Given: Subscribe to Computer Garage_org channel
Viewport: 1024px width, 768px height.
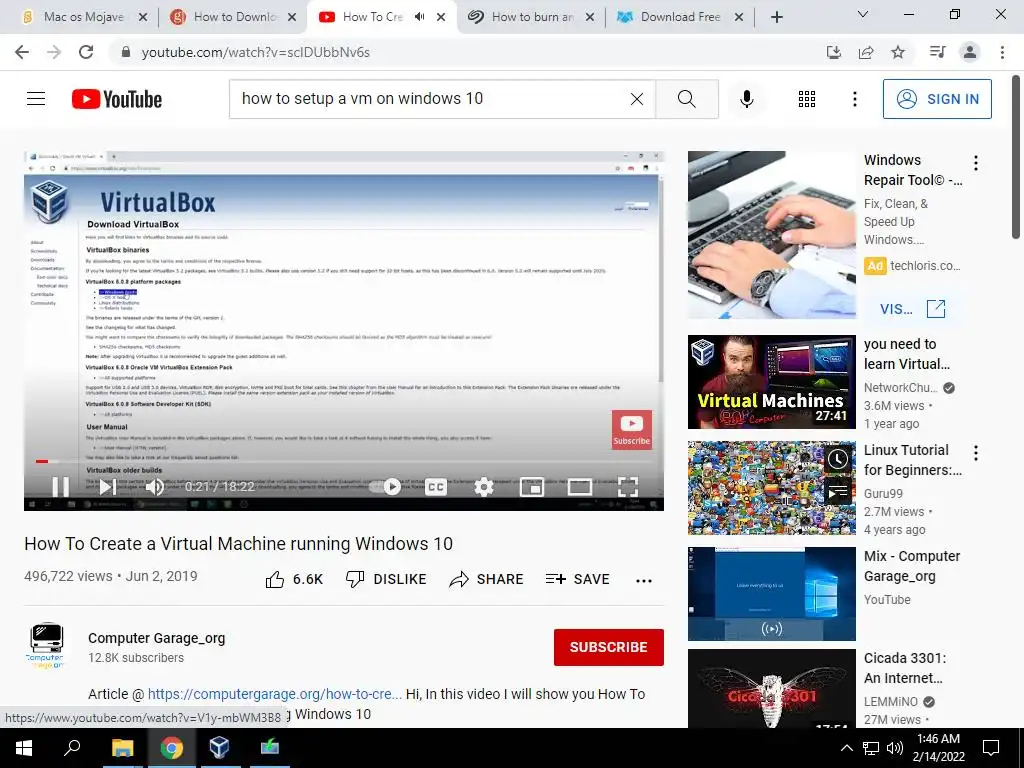Looking at the screenshot, I should click(609, 647).
